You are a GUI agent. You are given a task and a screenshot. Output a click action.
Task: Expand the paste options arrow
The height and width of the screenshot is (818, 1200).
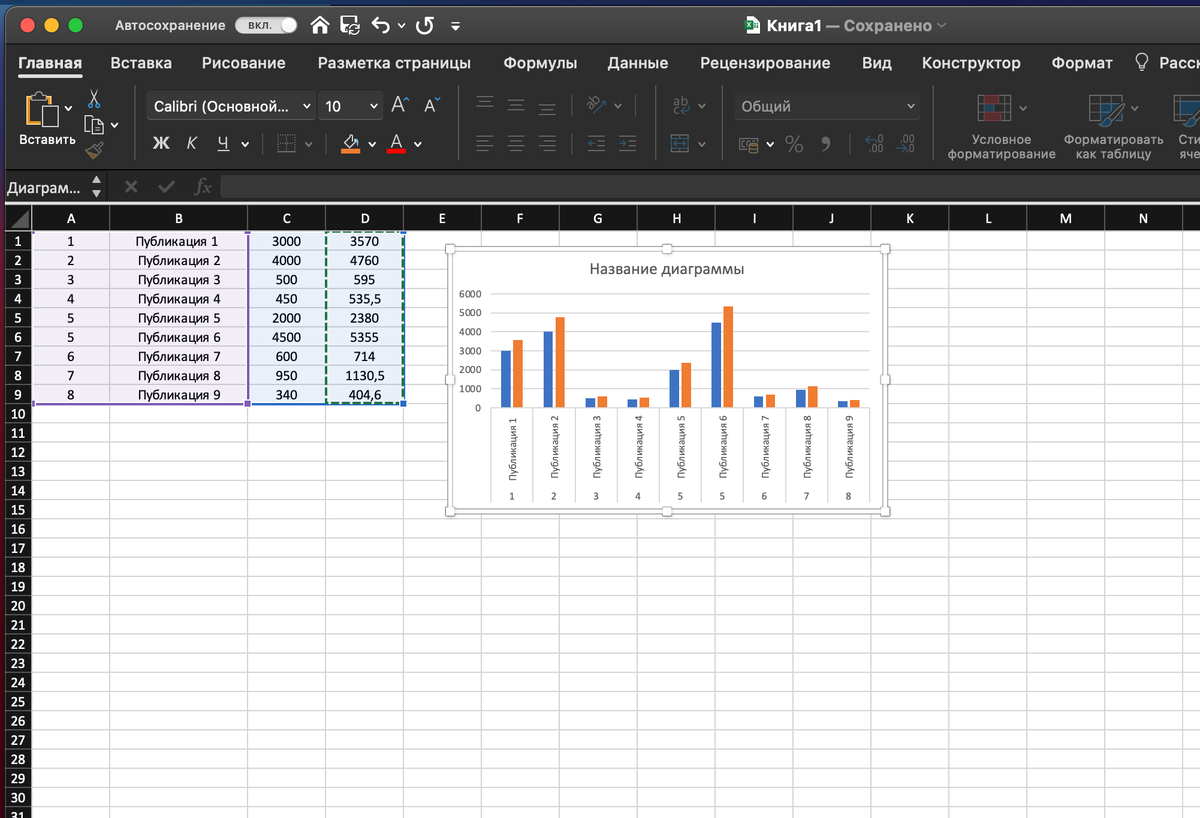point(68,107)
